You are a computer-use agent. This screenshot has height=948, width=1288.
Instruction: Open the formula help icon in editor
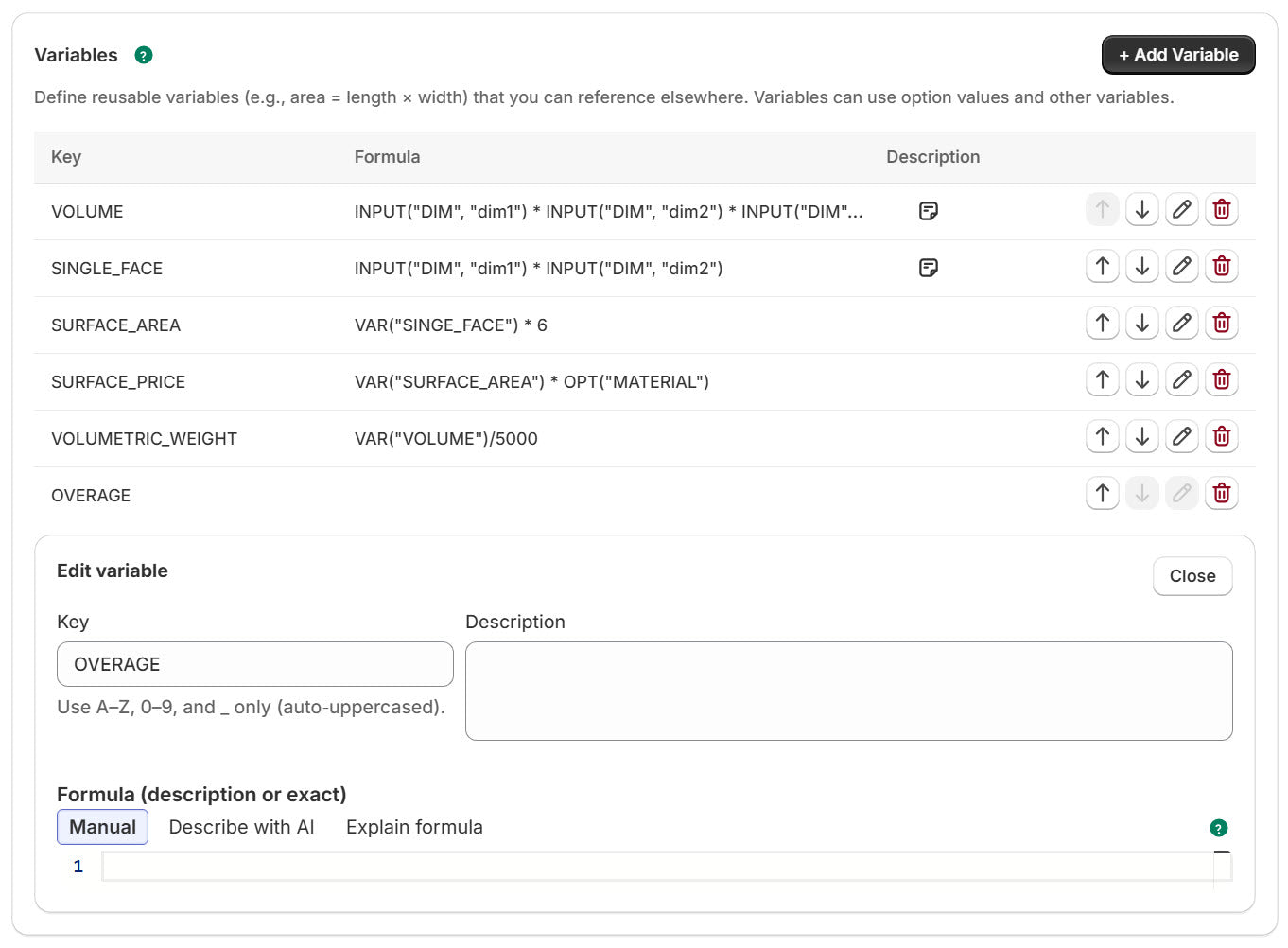(1219, 828)
